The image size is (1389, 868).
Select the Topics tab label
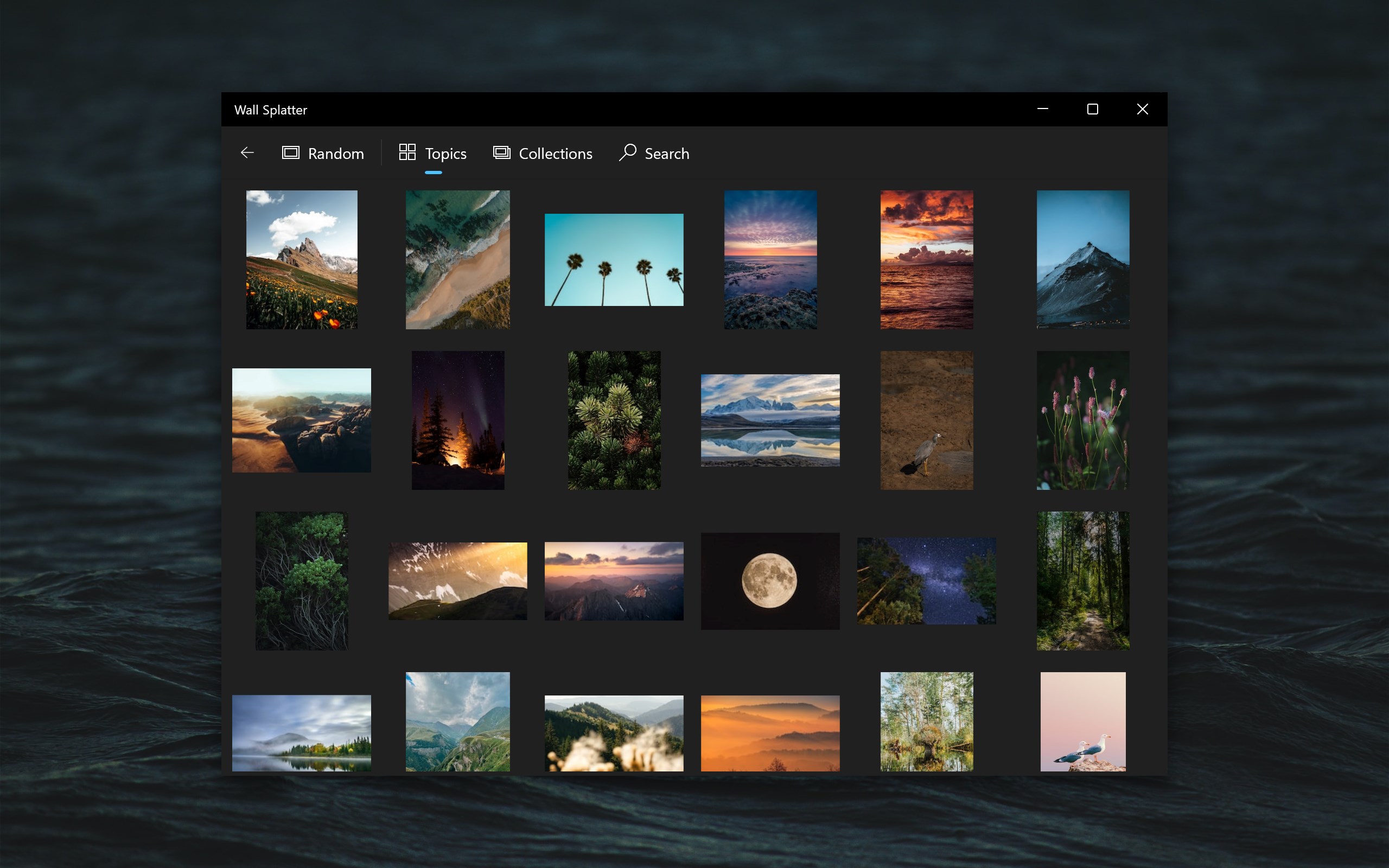tap(445, 154)
